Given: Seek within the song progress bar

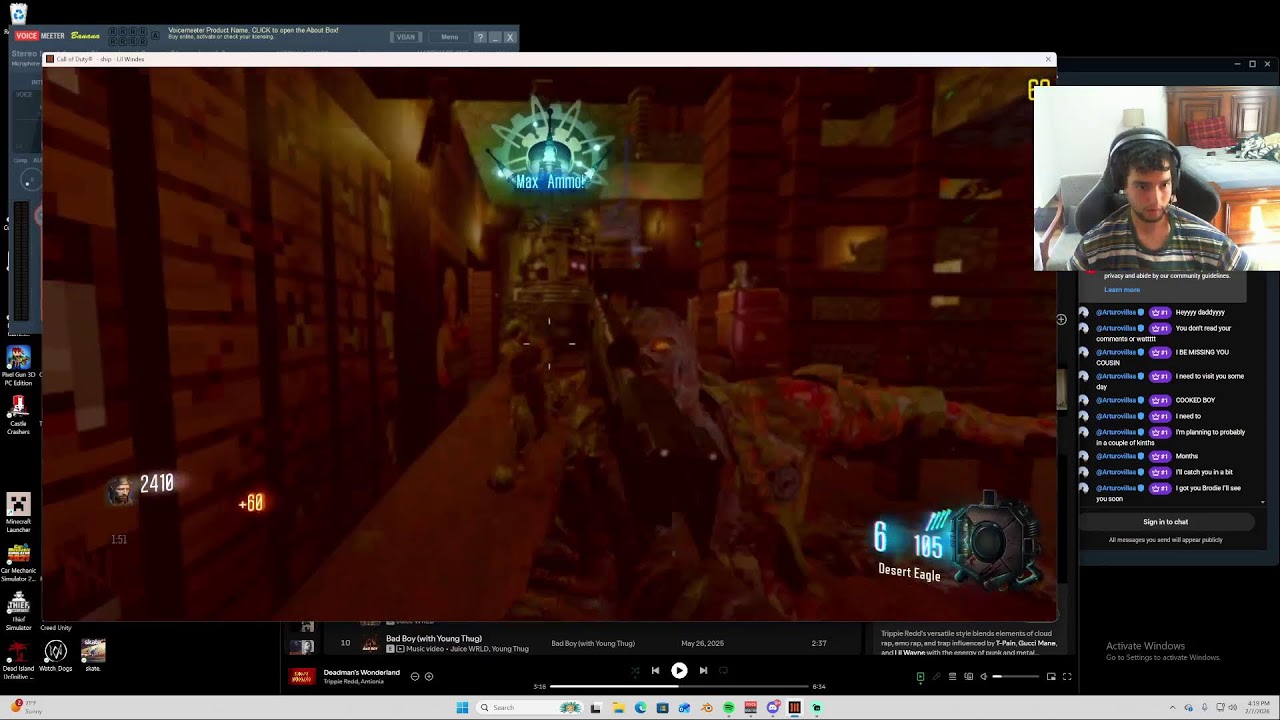Looking at the screenshot, I should [x=679, y=687].
